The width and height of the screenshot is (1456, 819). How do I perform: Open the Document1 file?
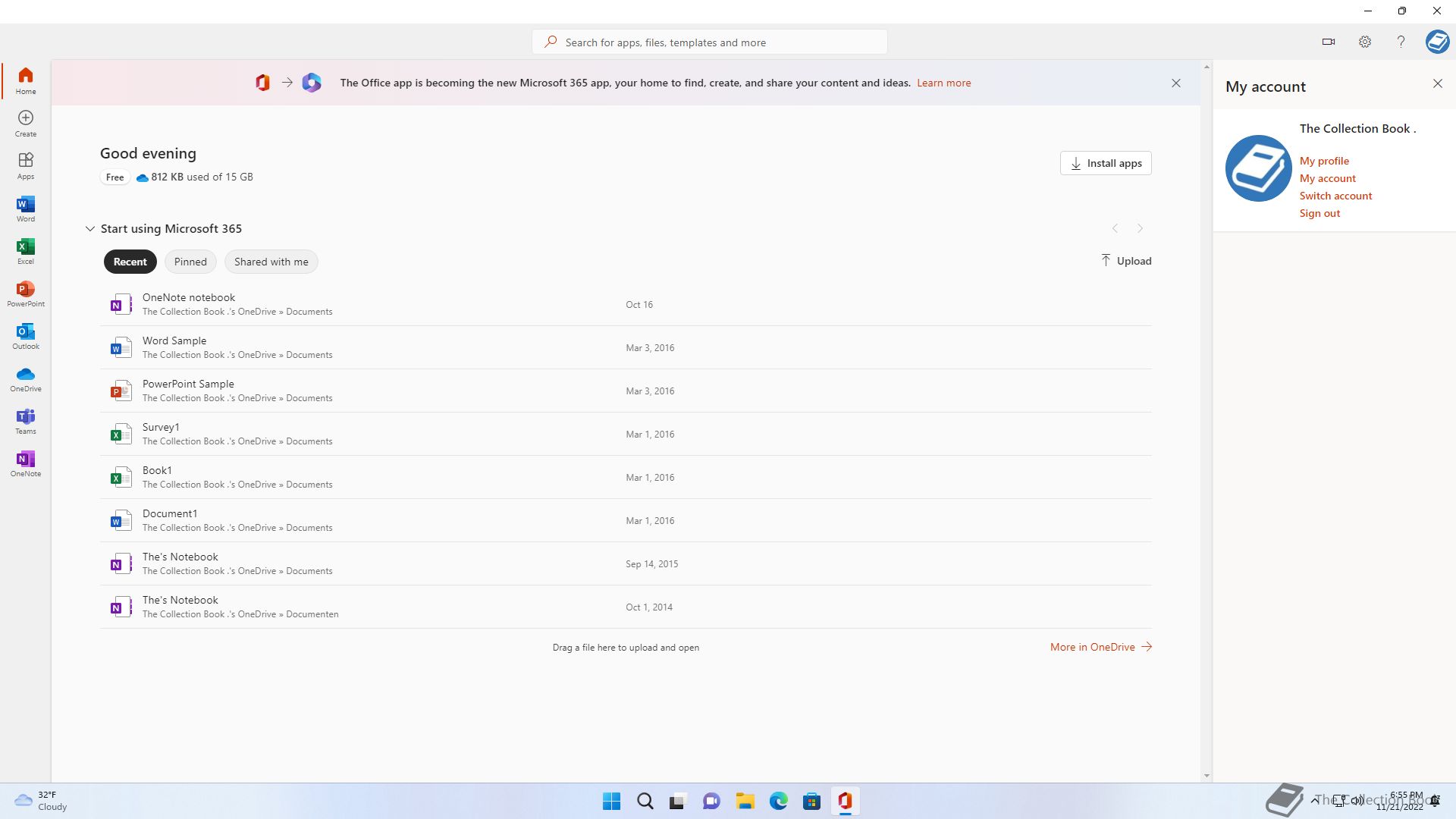(x=626, y=520)
